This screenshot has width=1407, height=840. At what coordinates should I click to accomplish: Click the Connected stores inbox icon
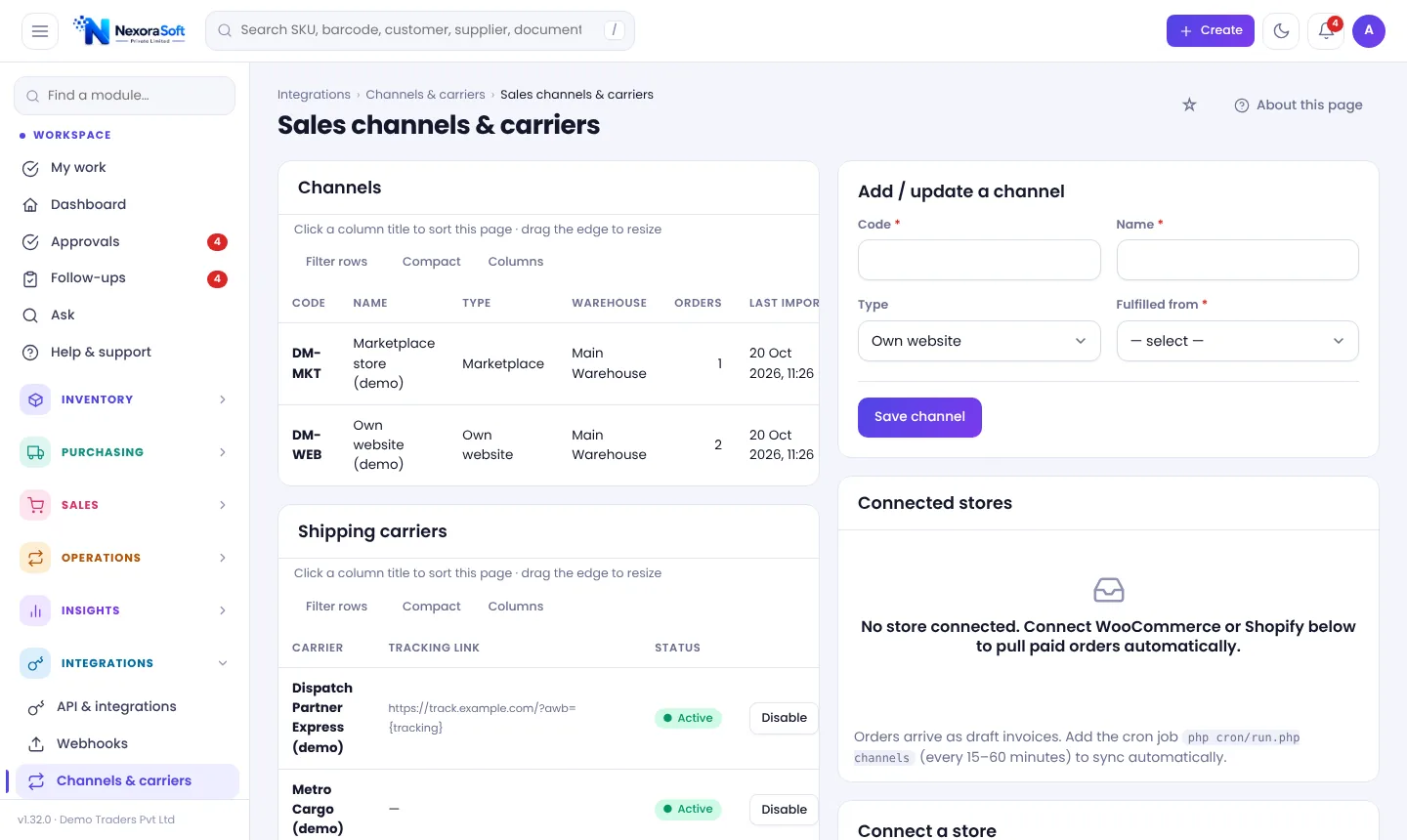point(1108,590)
